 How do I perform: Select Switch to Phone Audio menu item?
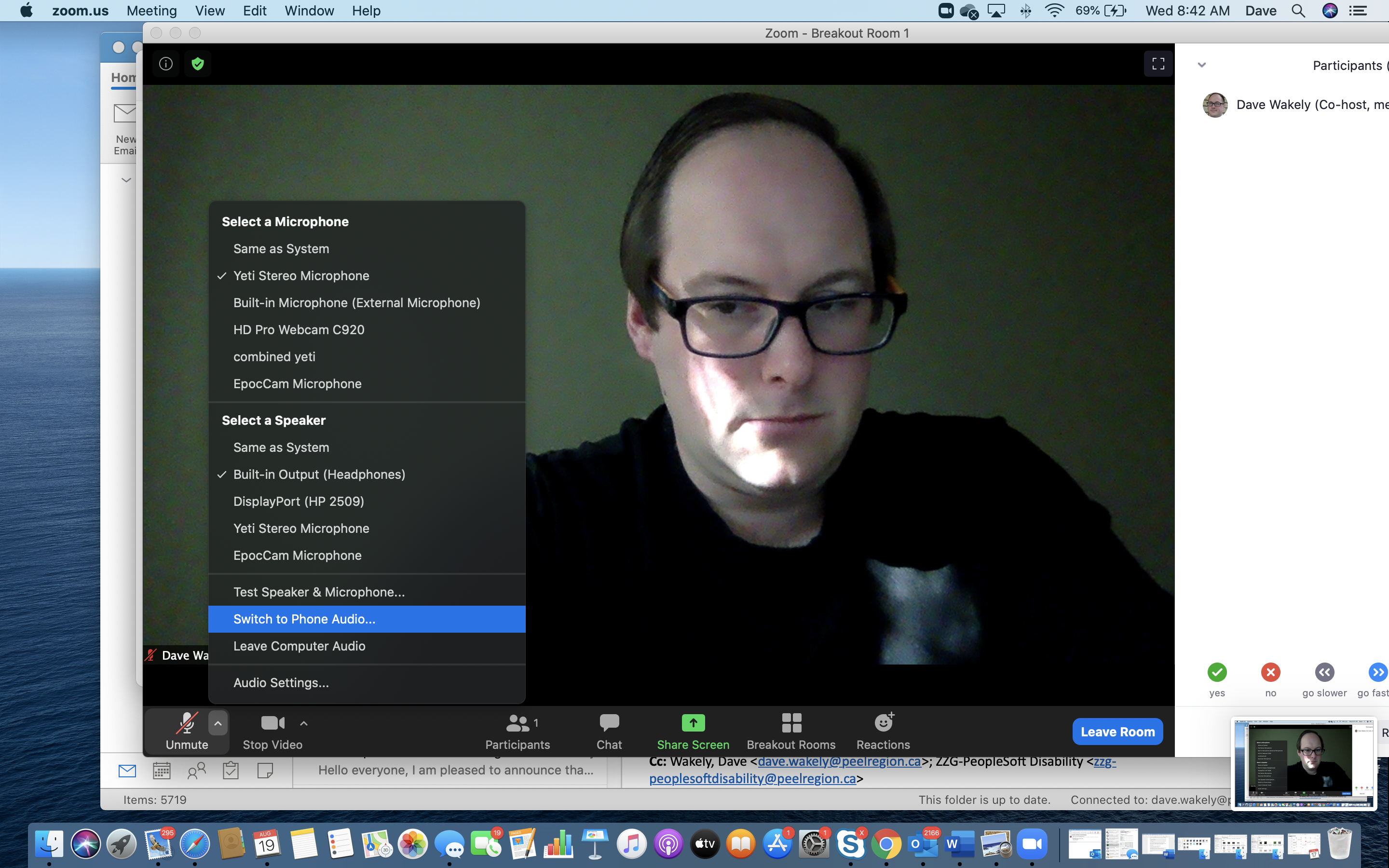coord(304,619)
